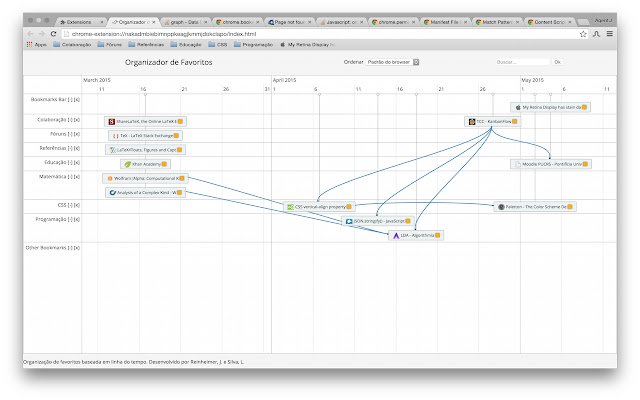Open the Educação bookmarks bar folder

pos(186,44)
